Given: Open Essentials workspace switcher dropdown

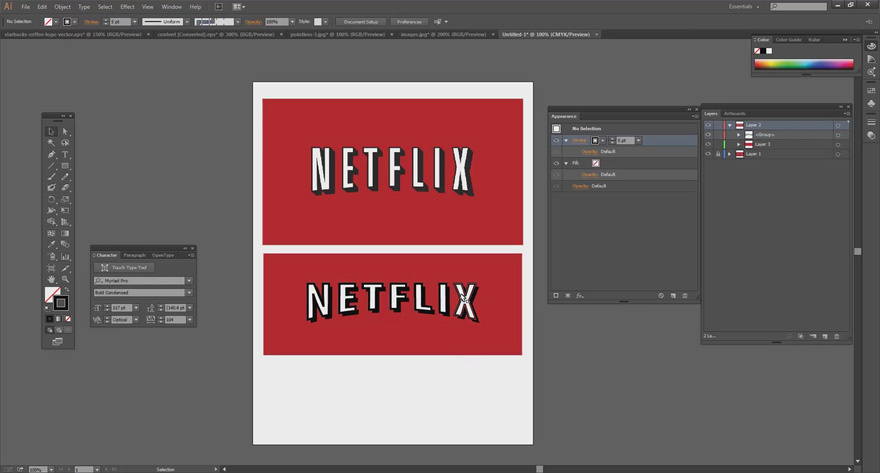Looking at the screenshot, I should click(x=744, y=7).
